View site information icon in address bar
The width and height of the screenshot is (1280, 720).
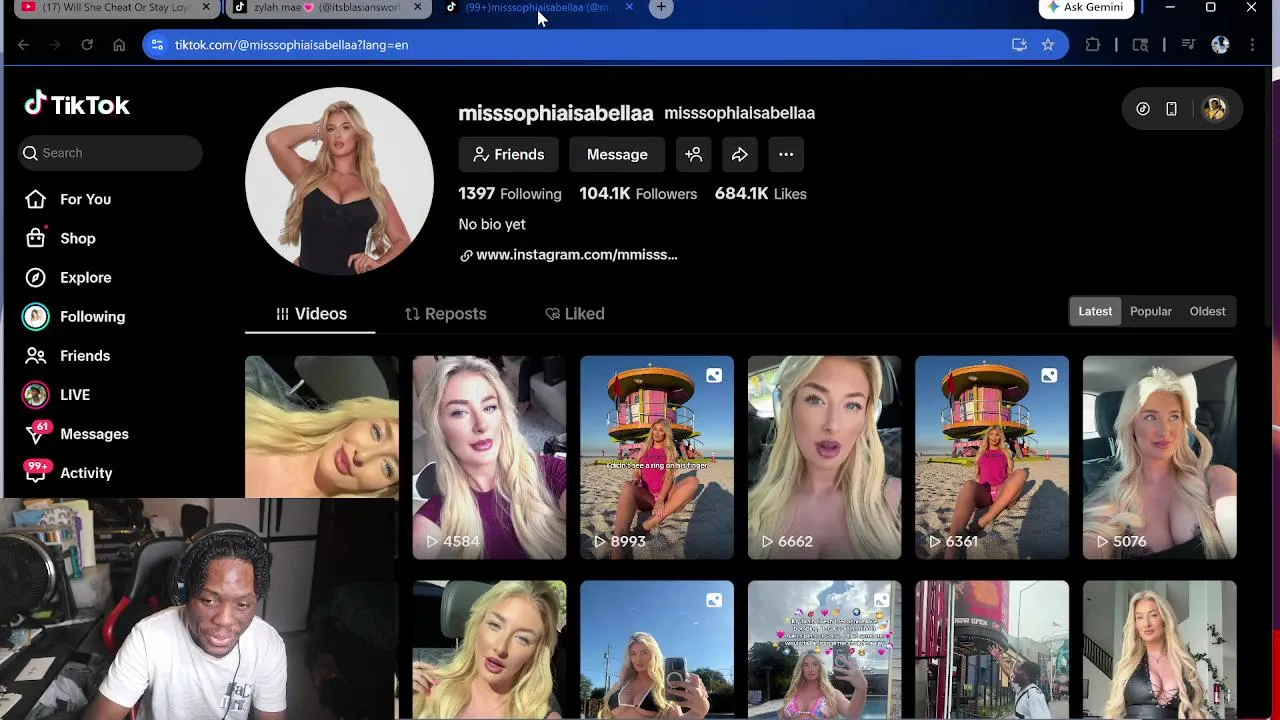pos(157,45)
